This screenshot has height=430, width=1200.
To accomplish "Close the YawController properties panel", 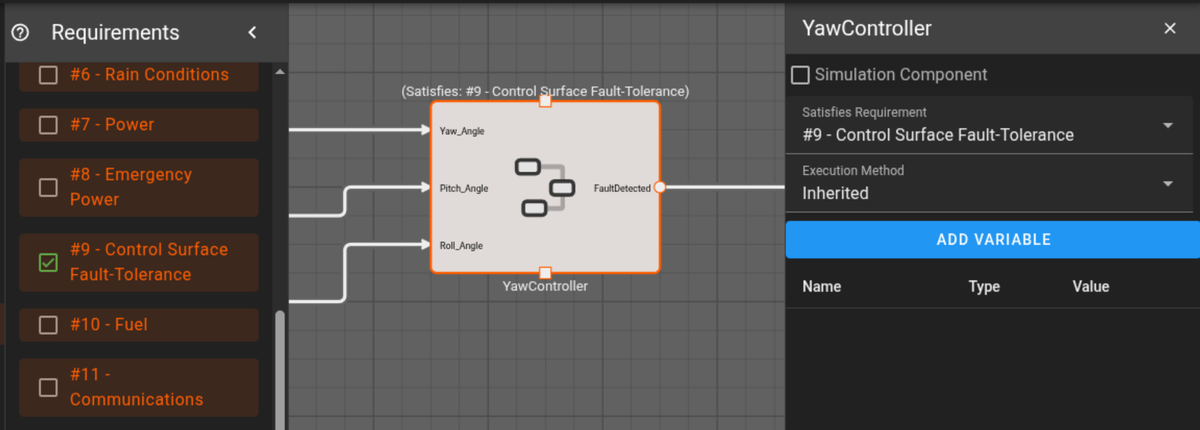I will (x=1170, y=28).
